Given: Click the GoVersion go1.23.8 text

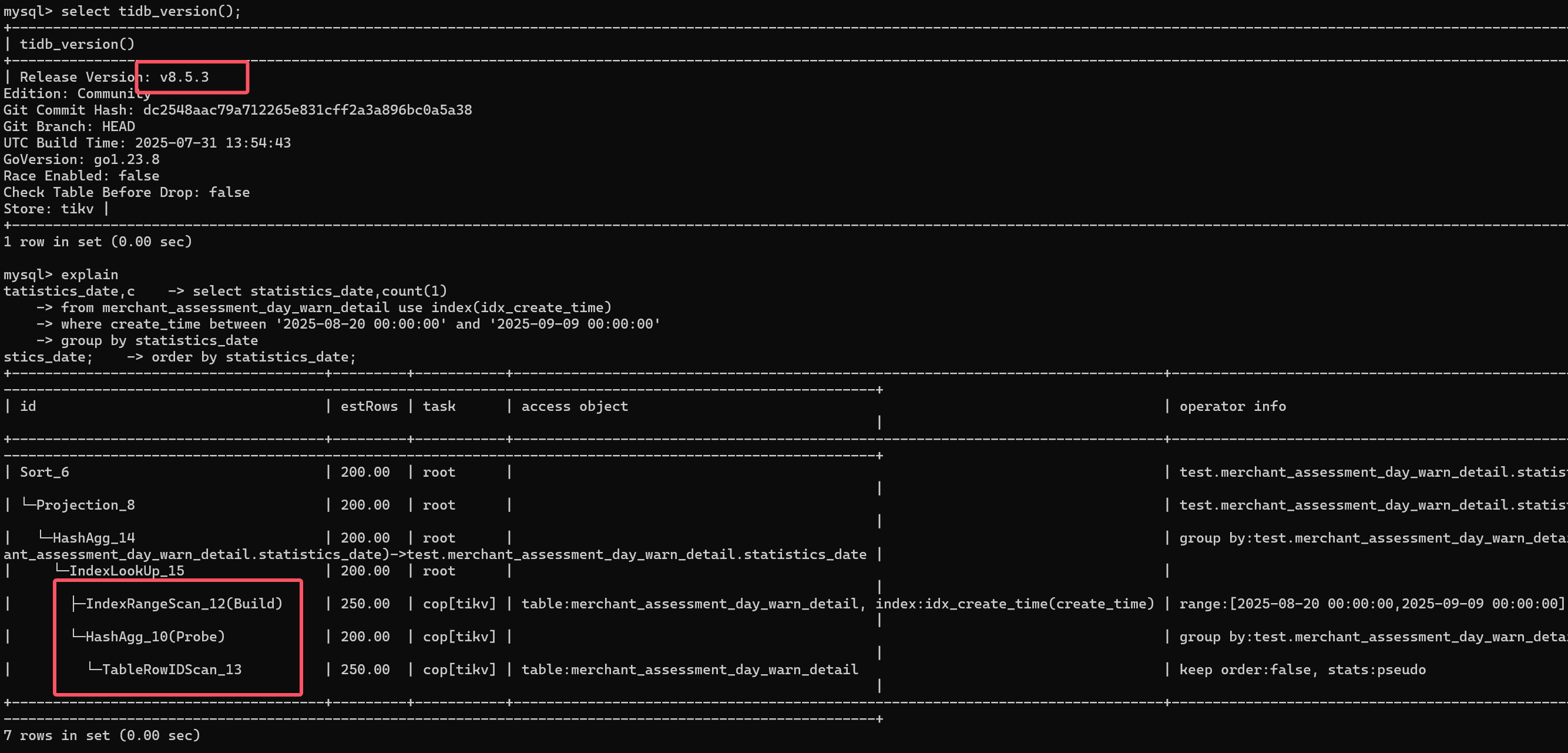Looking at the screenshot, I should click(82, 160).
